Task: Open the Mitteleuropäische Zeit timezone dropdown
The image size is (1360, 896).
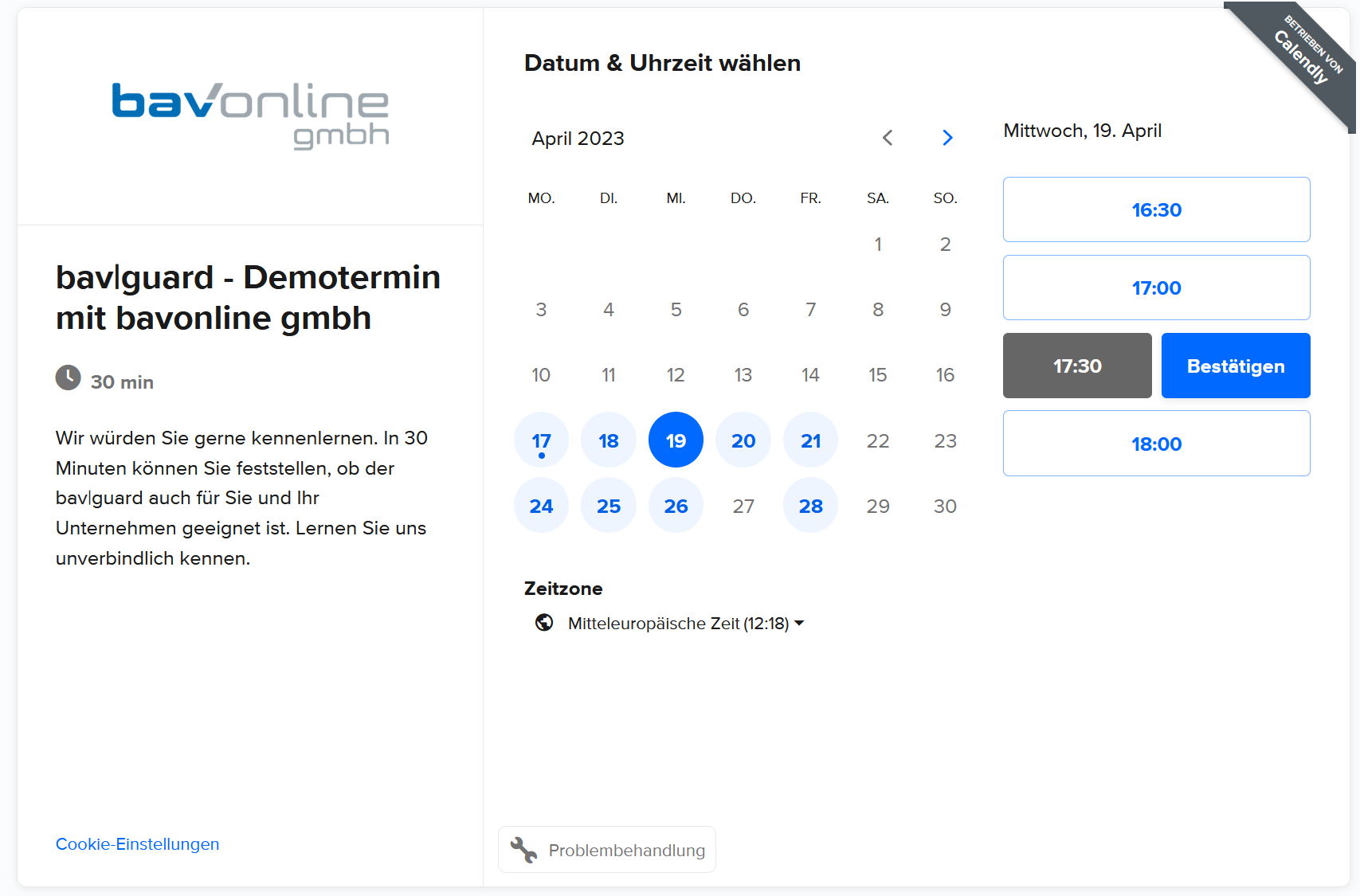Action: click(685, 623)
